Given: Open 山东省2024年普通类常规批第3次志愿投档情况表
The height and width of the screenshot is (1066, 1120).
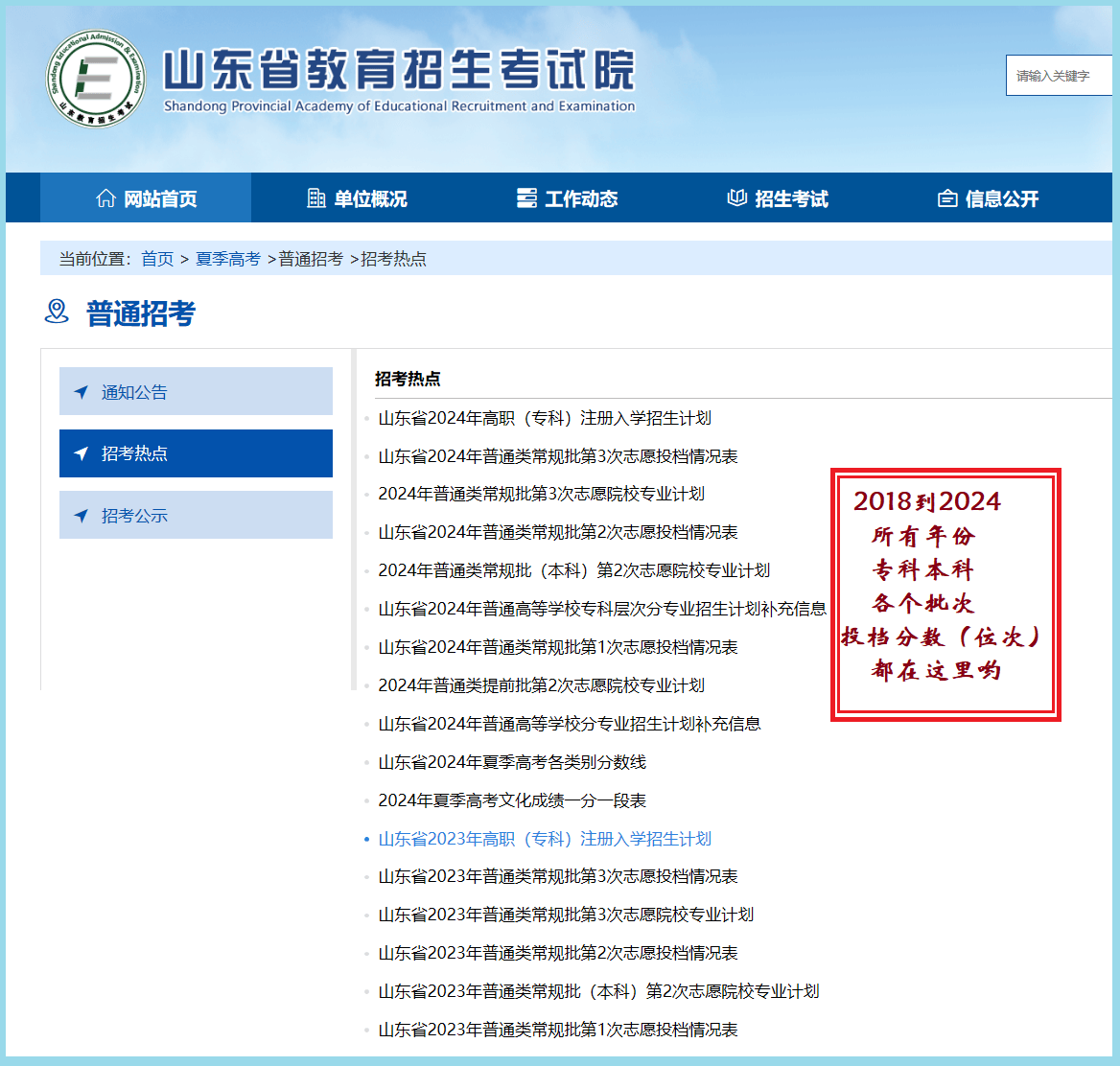Looking at the screenshot, I should pyautogui.click(x=558, y=456).
